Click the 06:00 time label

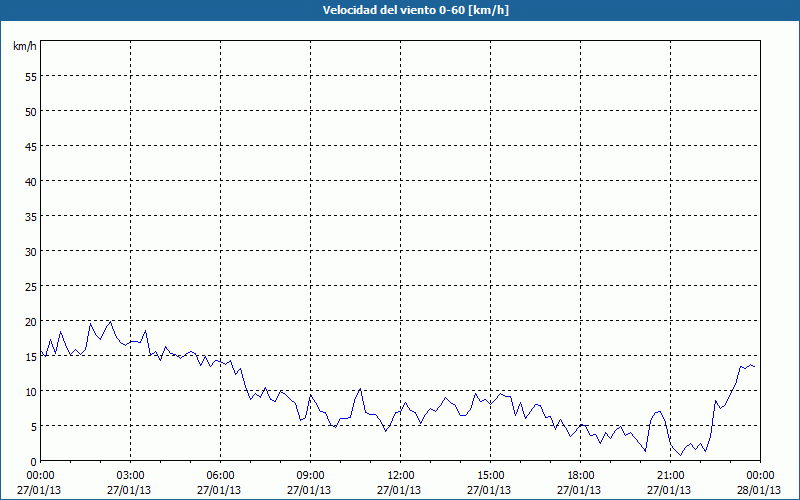(x=220, y=476)
